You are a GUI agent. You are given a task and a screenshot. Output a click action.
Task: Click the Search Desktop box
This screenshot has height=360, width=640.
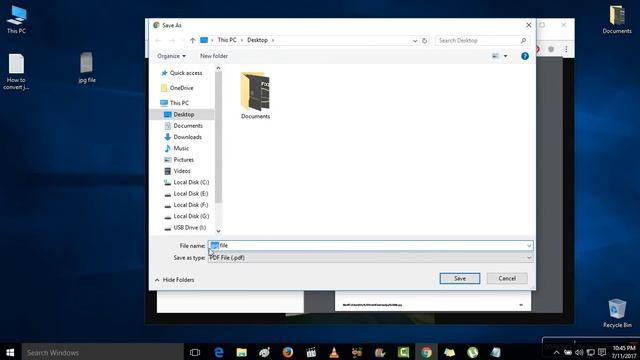point(482,40)
